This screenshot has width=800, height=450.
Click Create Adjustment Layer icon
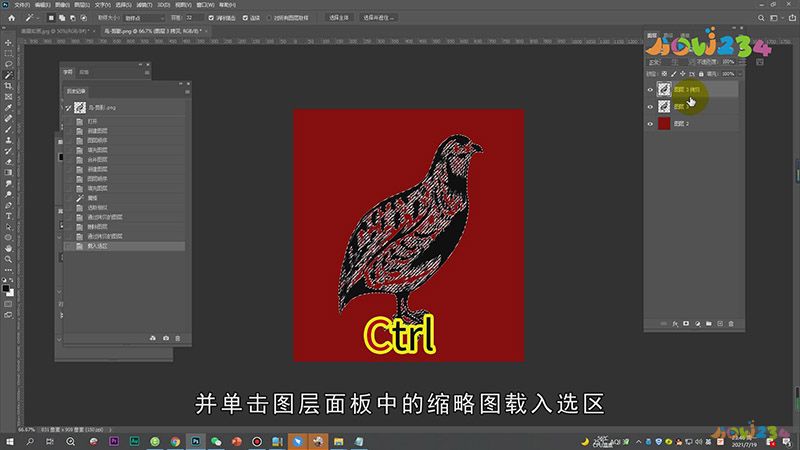[697, 323]
